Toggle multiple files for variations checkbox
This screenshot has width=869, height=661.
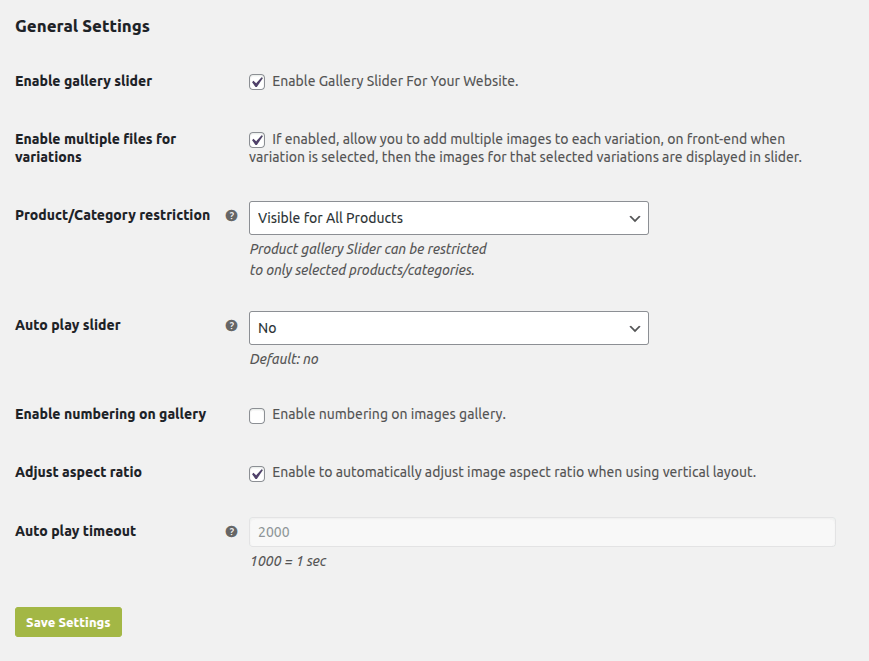[x=257, y=139]
